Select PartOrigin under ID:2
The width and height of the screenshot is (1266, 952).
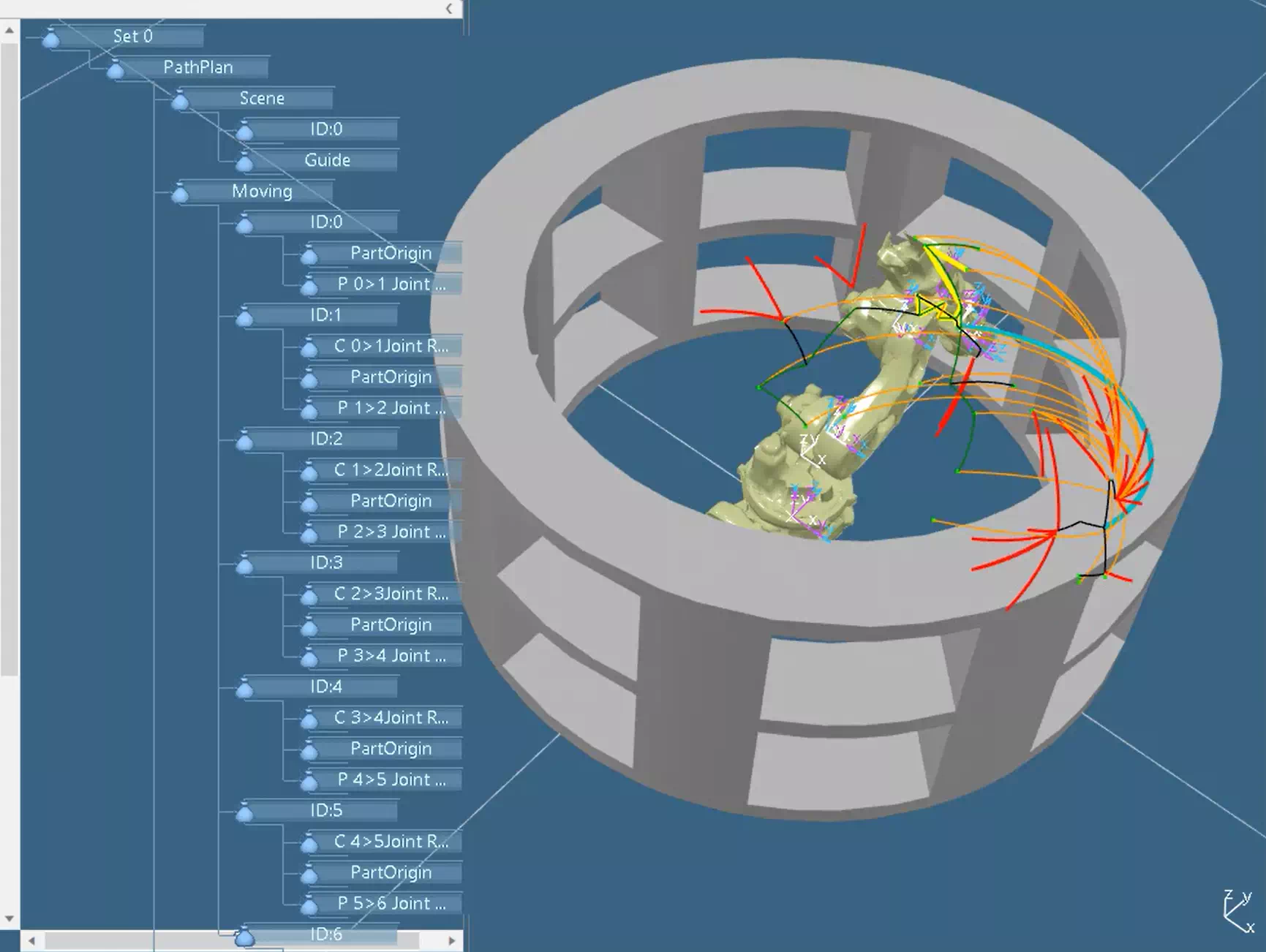(391, 501)
